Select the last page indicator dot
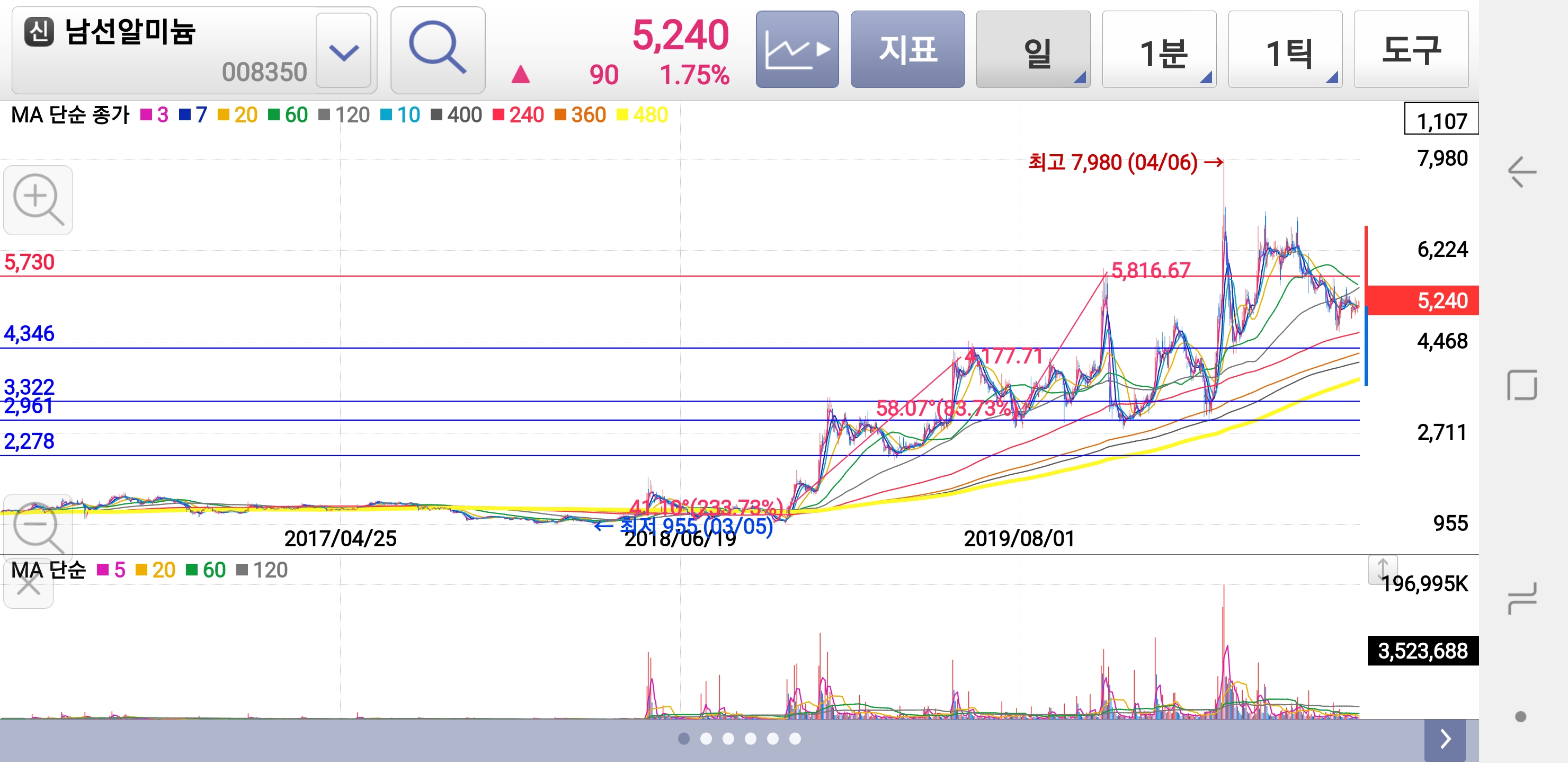 click(795, 739)
